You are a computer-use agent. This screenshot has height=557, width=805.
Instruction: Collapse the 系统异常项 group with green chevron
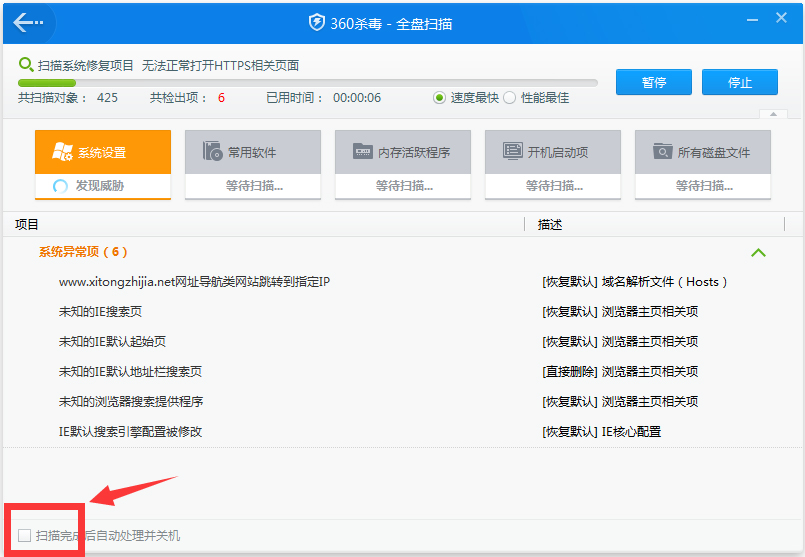click(x=758, y=252)
